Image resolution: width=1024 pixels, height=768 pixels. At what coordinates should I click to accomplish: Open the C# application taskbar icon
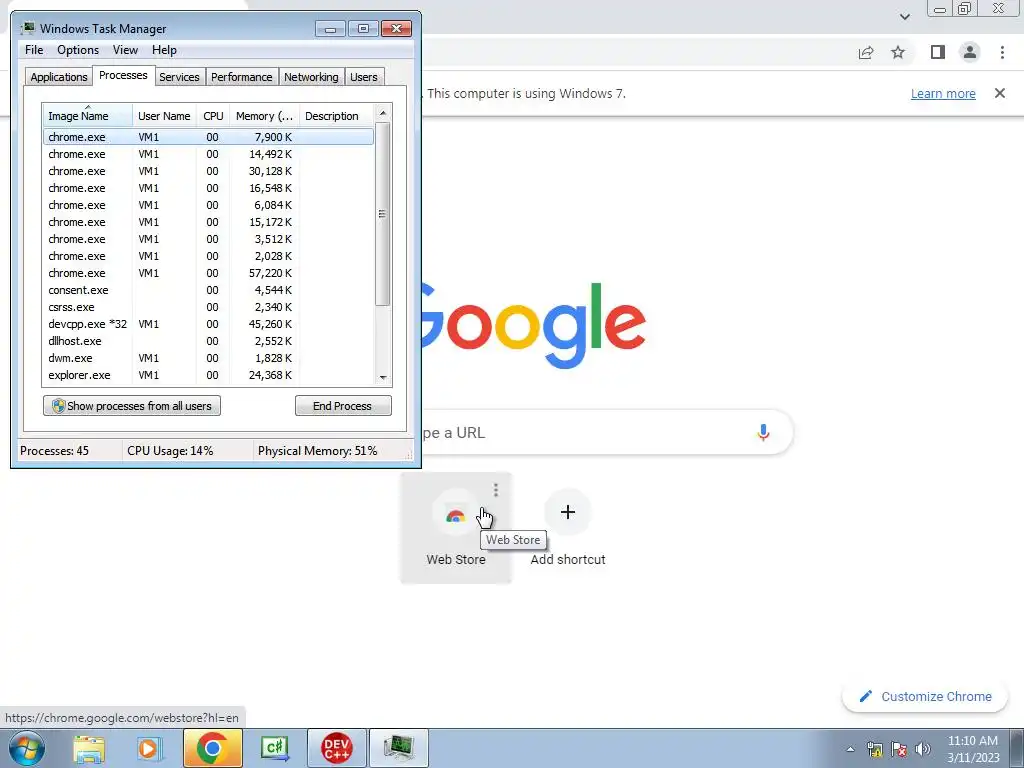[274, 749]
